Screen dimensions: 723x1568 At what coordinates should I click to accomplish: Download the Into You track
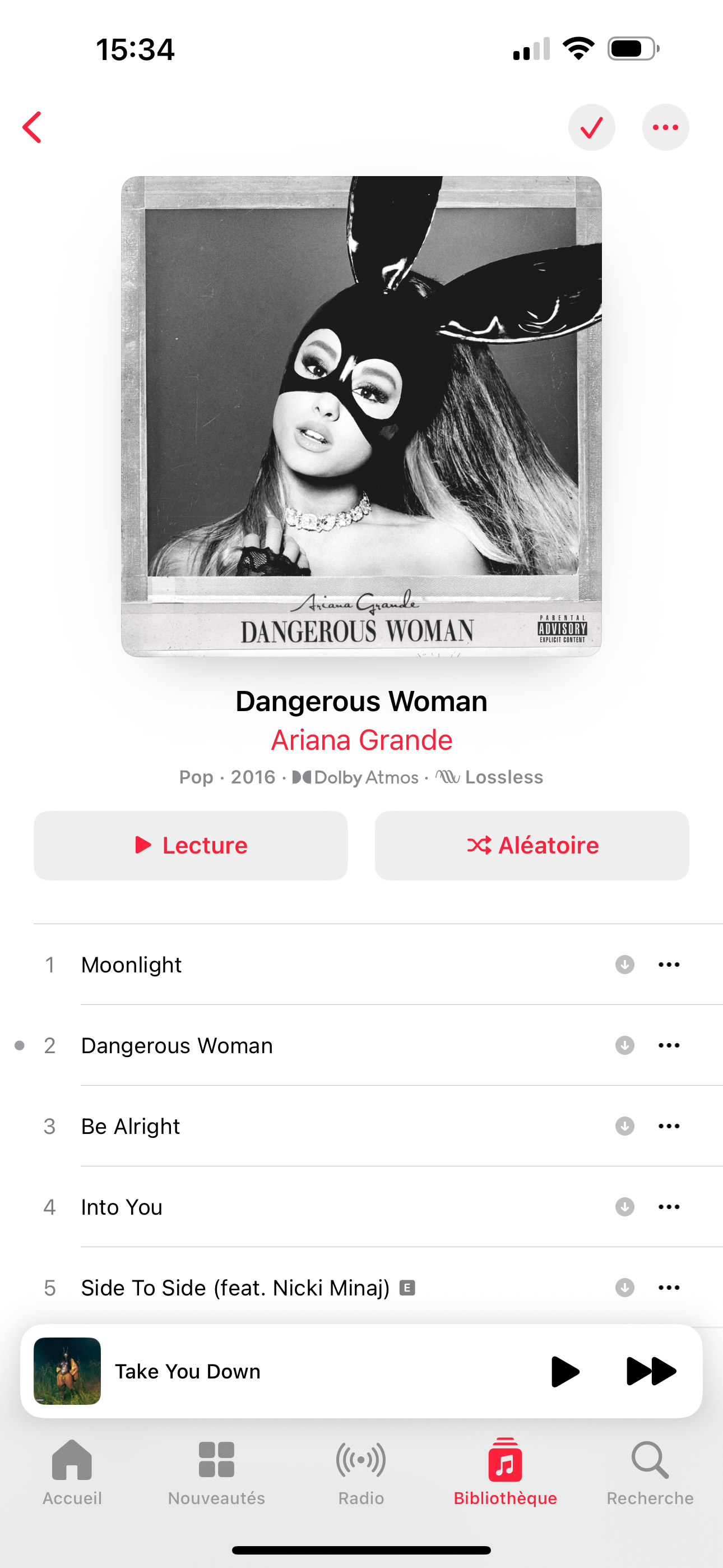[624, 1207]
